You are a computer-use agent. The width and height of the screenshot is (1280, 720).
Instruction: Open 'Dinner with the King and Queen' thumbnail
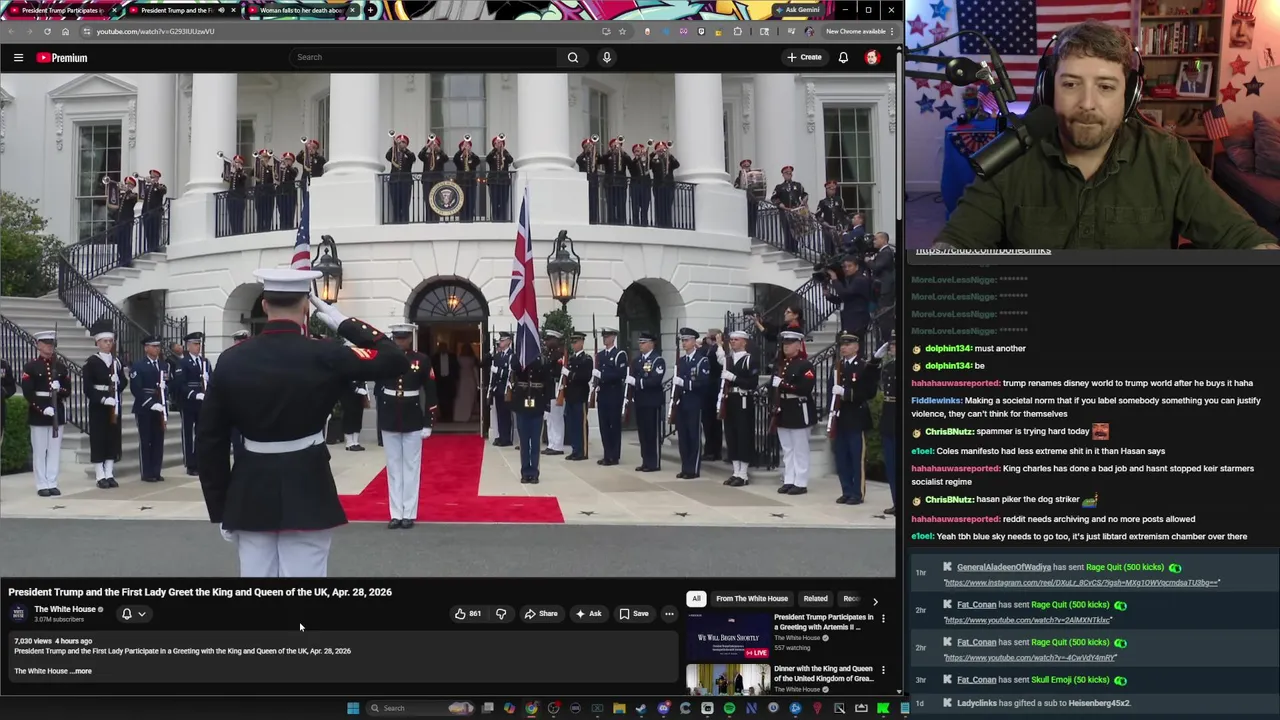(728, 679)
